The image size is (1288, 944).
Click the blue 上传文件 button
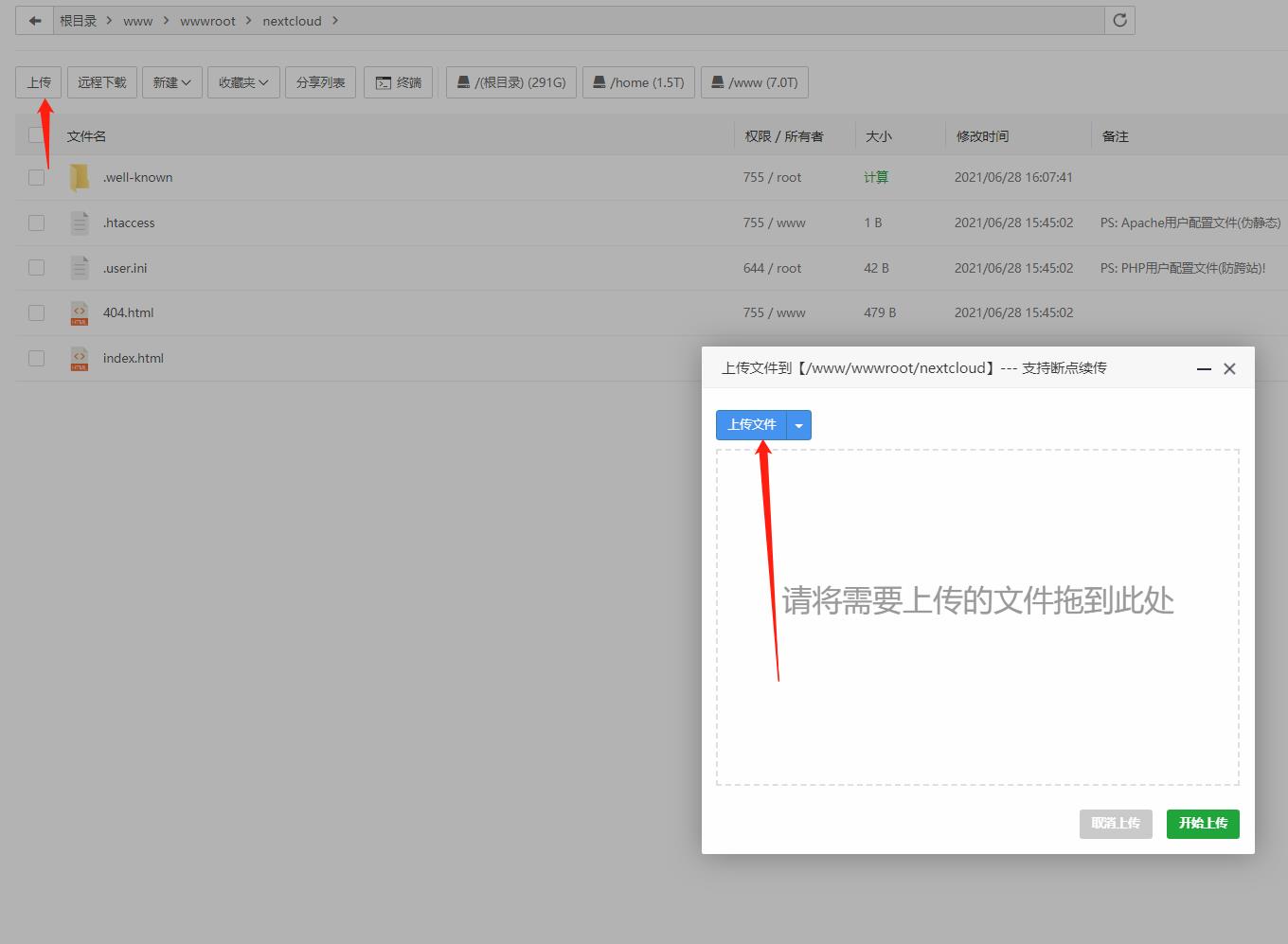point(751,425)
